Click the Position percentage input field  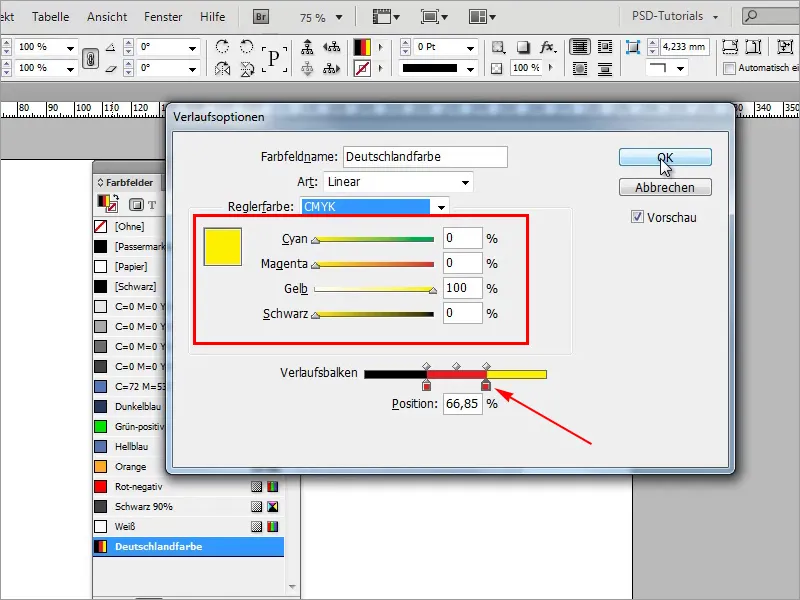tap(460, 404)
